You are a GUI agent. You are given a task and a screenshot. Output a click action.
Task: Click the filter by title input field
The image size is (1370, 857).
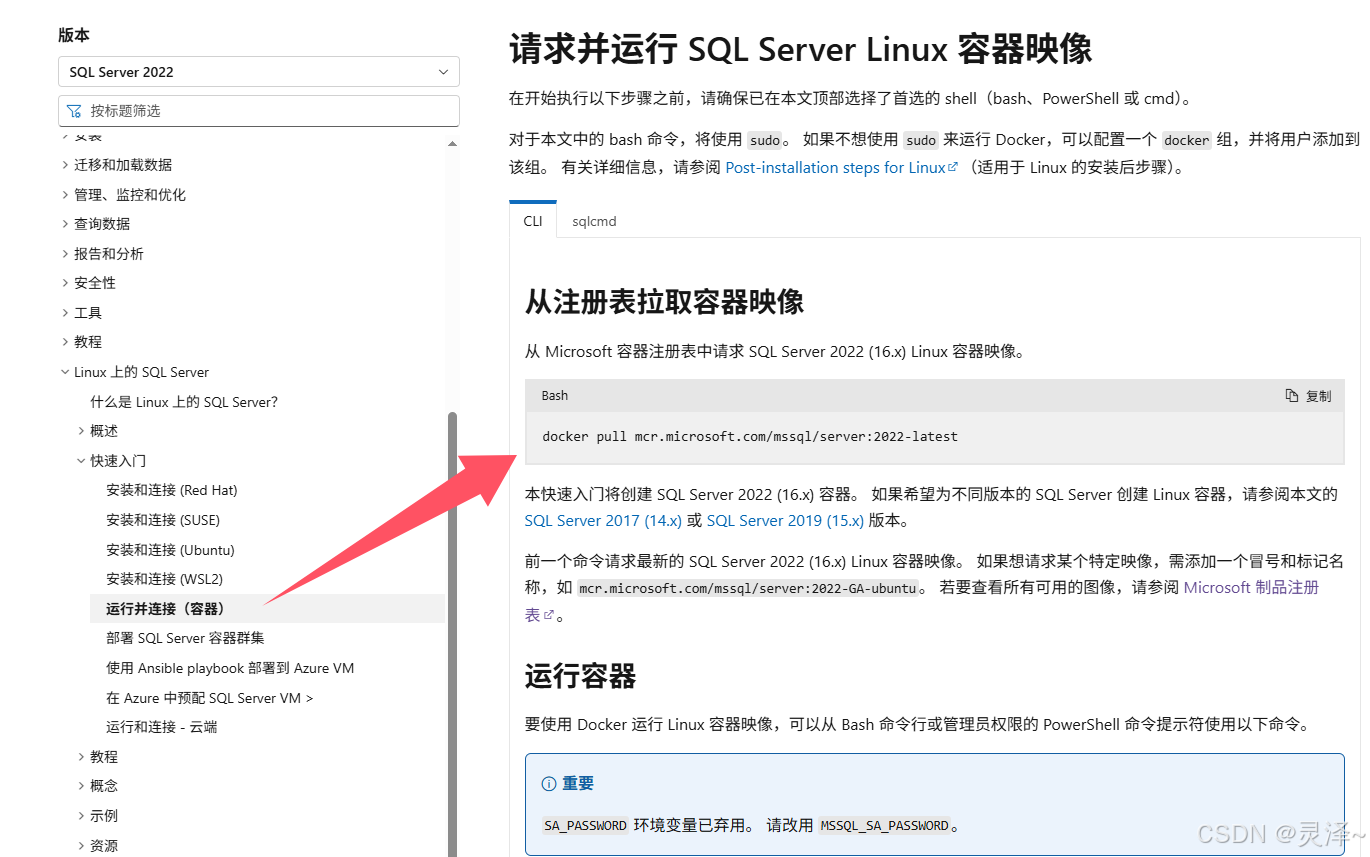(x=259, y=111)
